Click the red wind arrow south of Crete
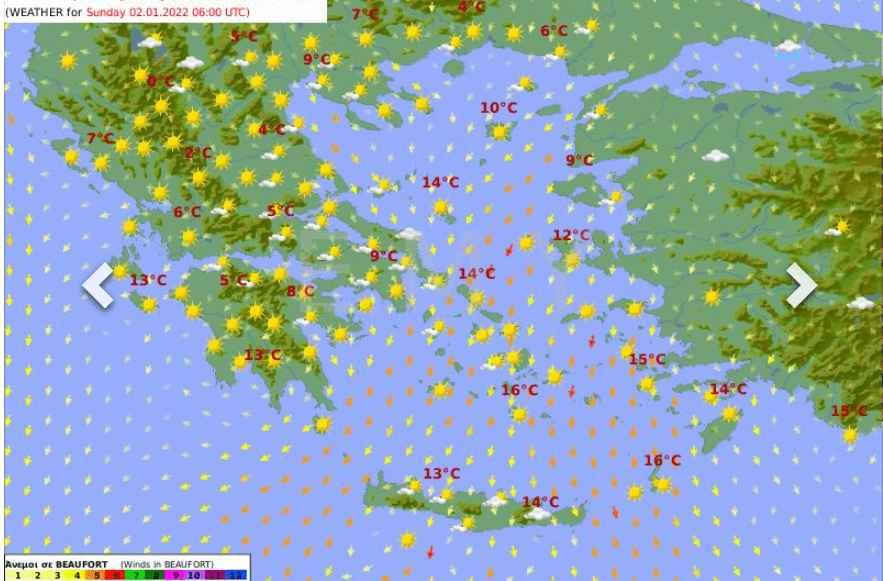 (x=431, y=552)
